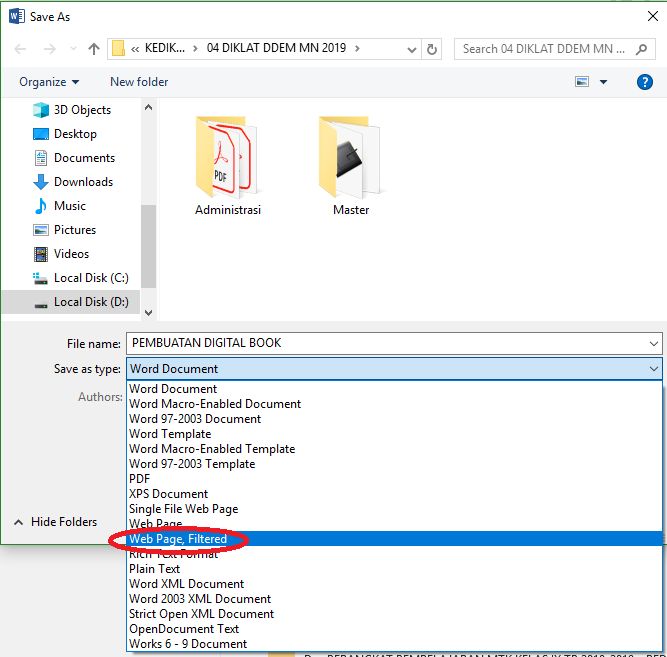The width and height of the screenshot is (667, 657).
Task: Open the Help icon
Action: 645,82
